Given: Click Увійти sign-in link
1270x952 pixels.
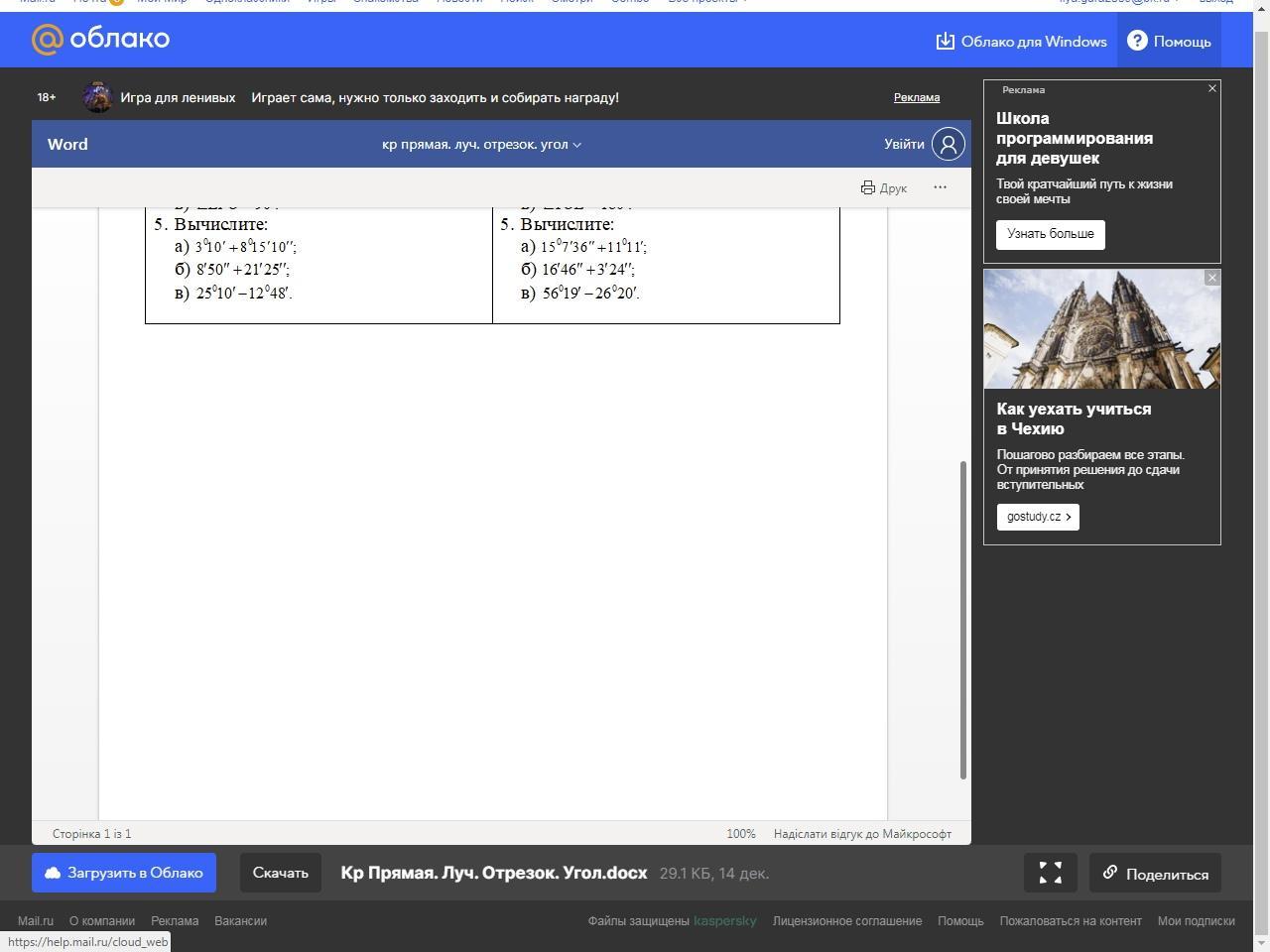Looking at the screenshot, I should click(904, 144).
